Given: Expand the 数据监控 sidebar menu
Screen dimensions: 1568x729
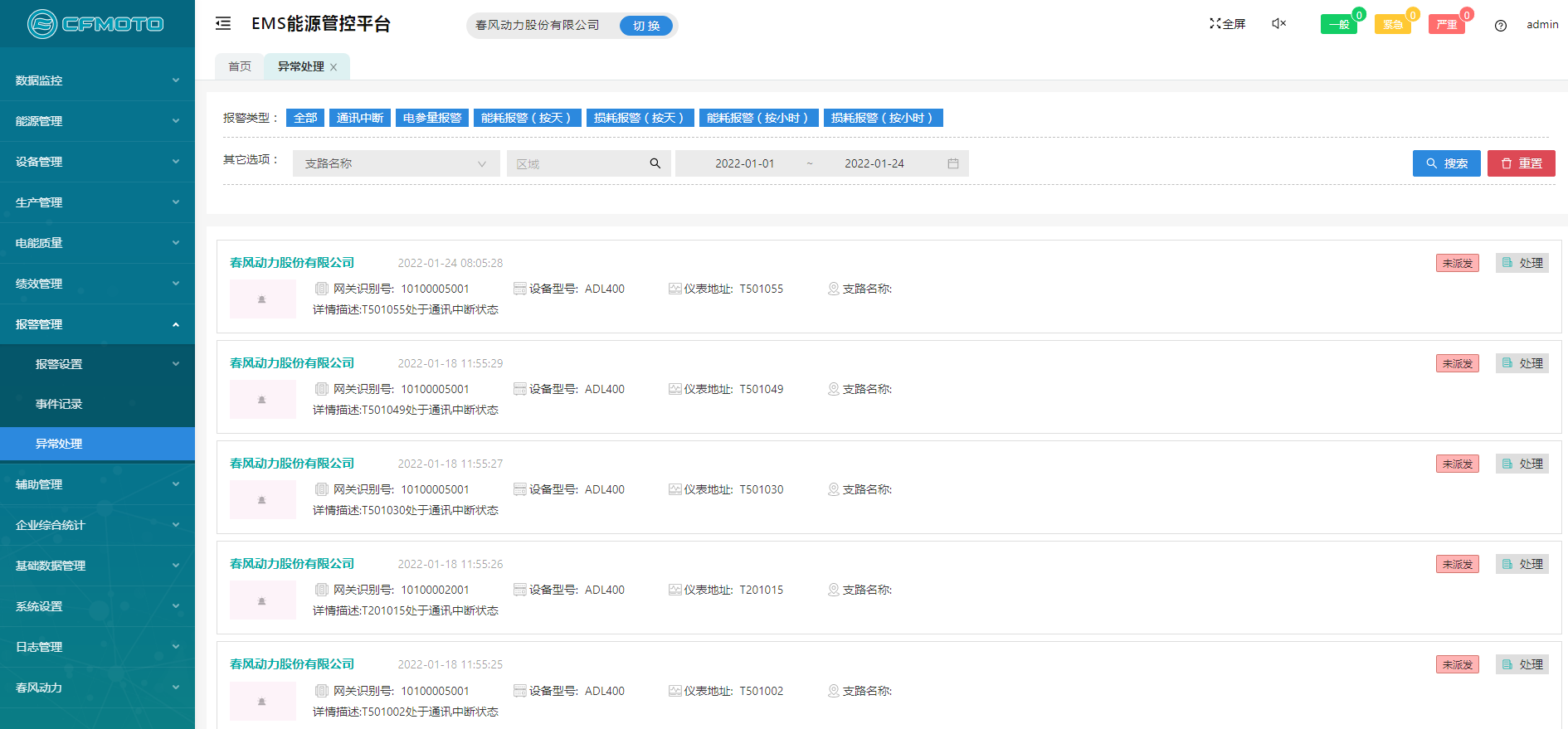Looking at the screenshot, I should pyautogui.click(x=97, y=80).
